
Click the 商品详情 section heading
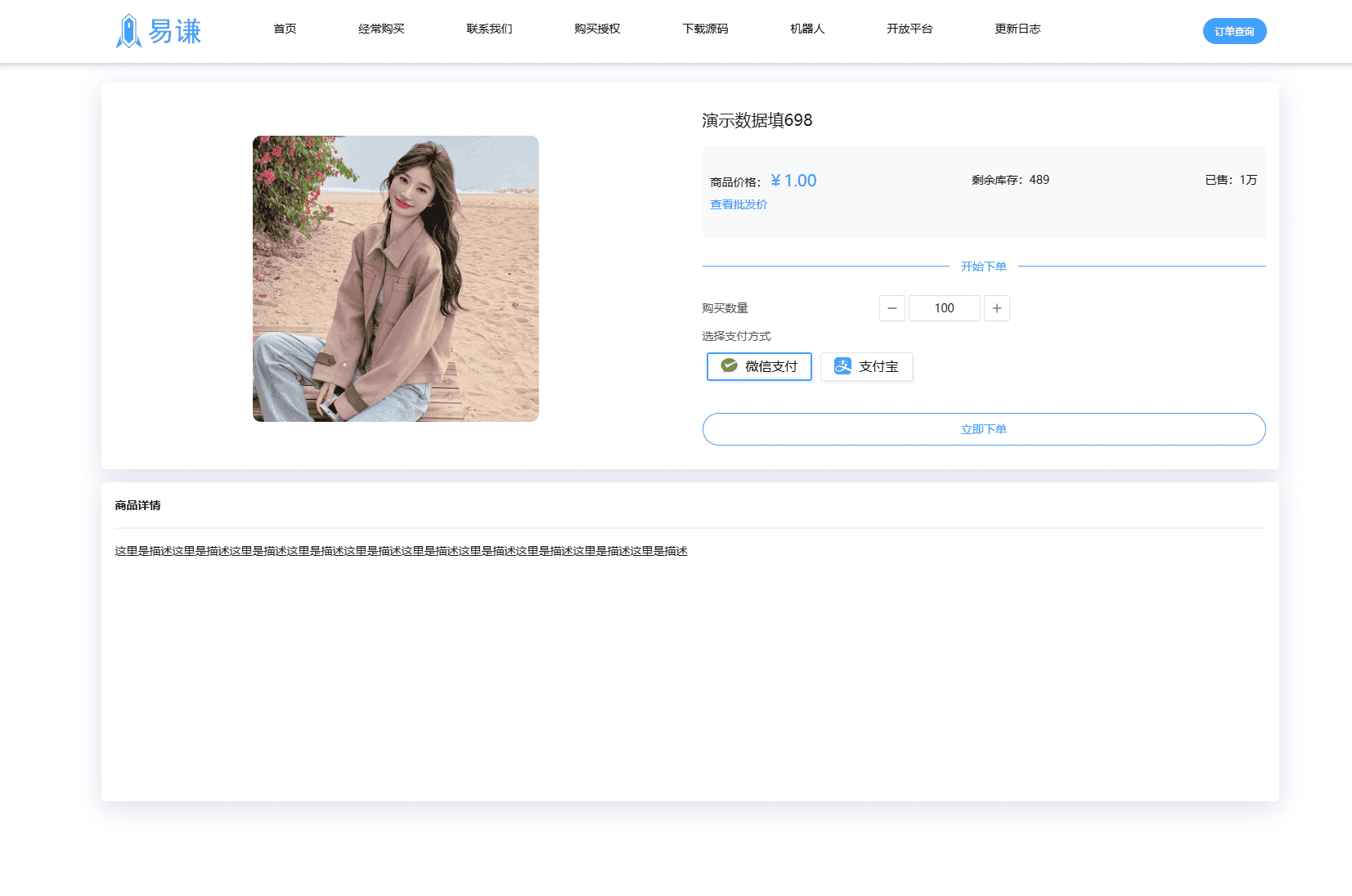[137, 505]
